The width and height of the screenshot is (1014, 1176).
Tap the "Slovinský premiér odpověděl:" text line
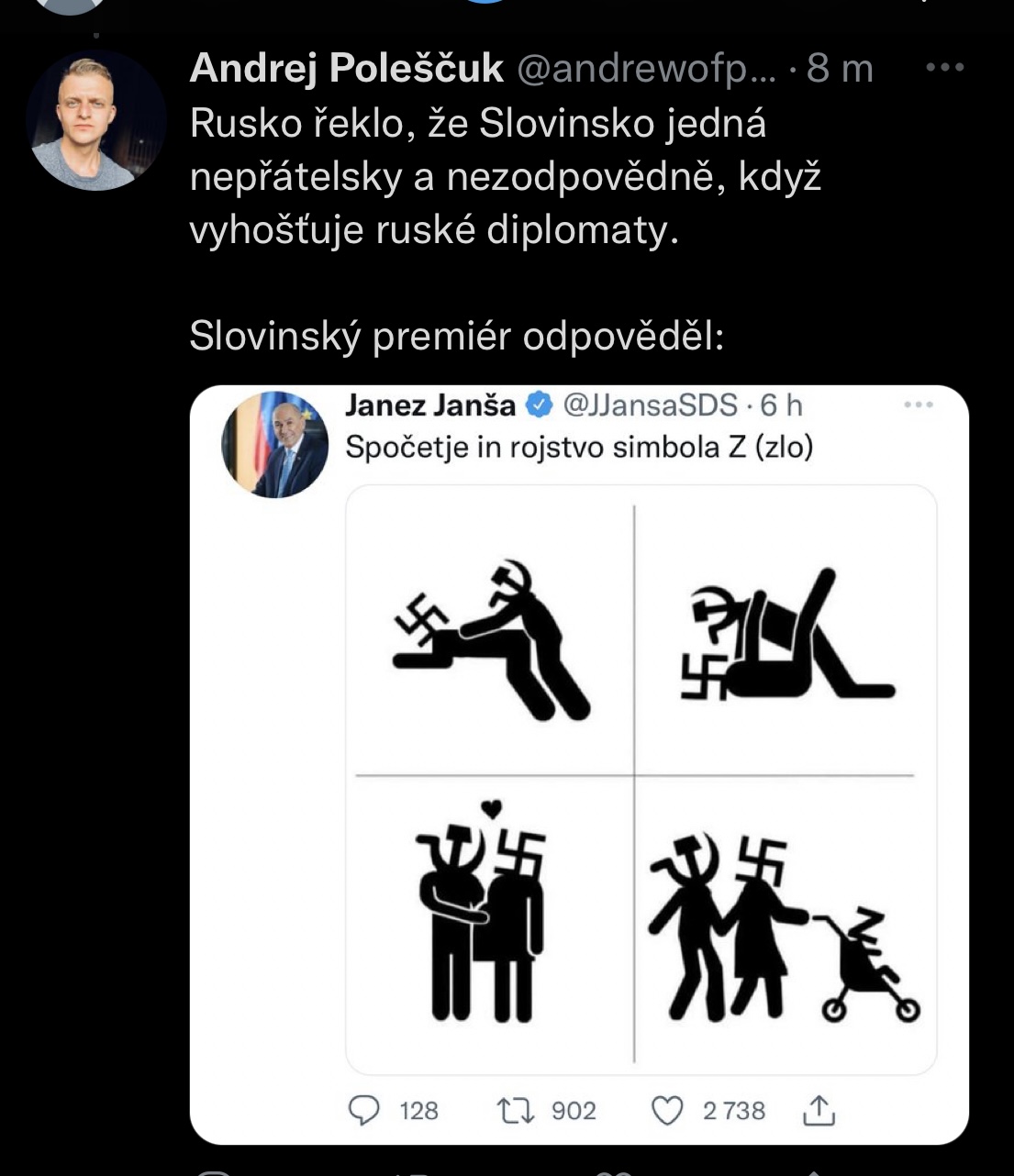456,337
